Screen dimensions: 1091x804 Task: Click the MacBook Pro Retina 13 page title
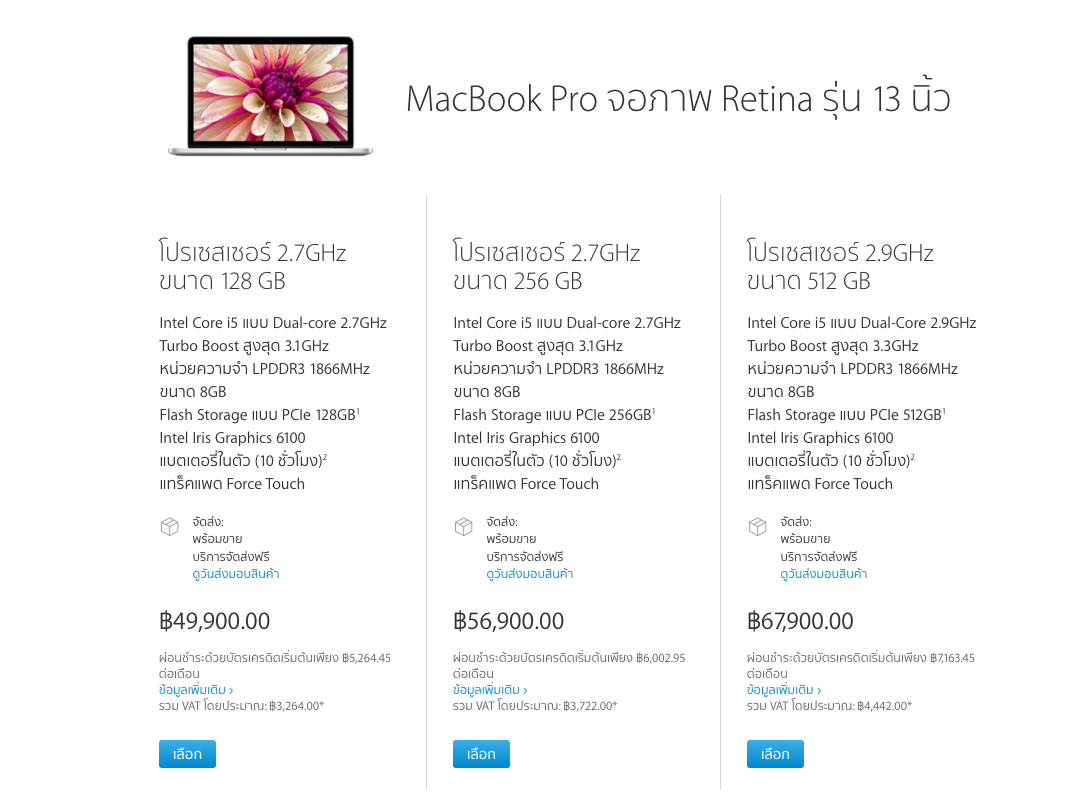pos(677,99)
